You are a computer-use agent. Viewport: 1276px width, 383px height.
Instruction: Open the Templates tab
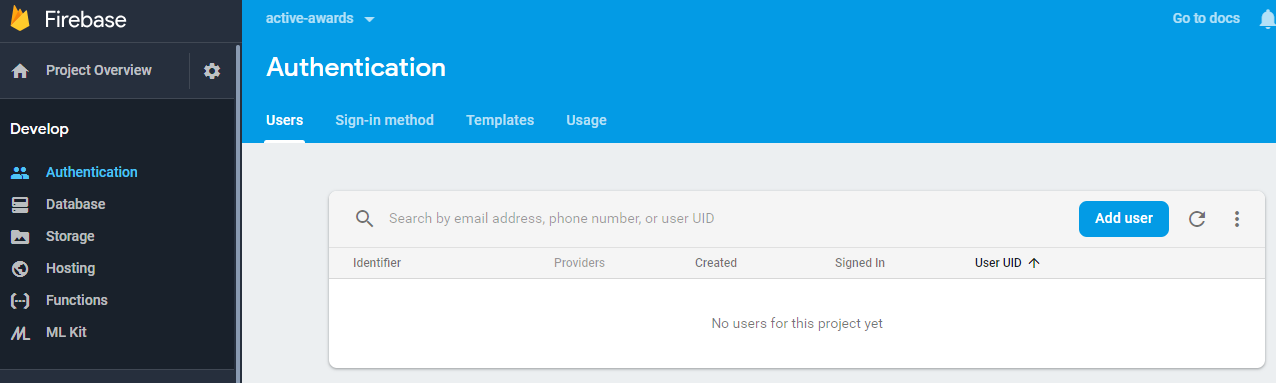(500, 120)
